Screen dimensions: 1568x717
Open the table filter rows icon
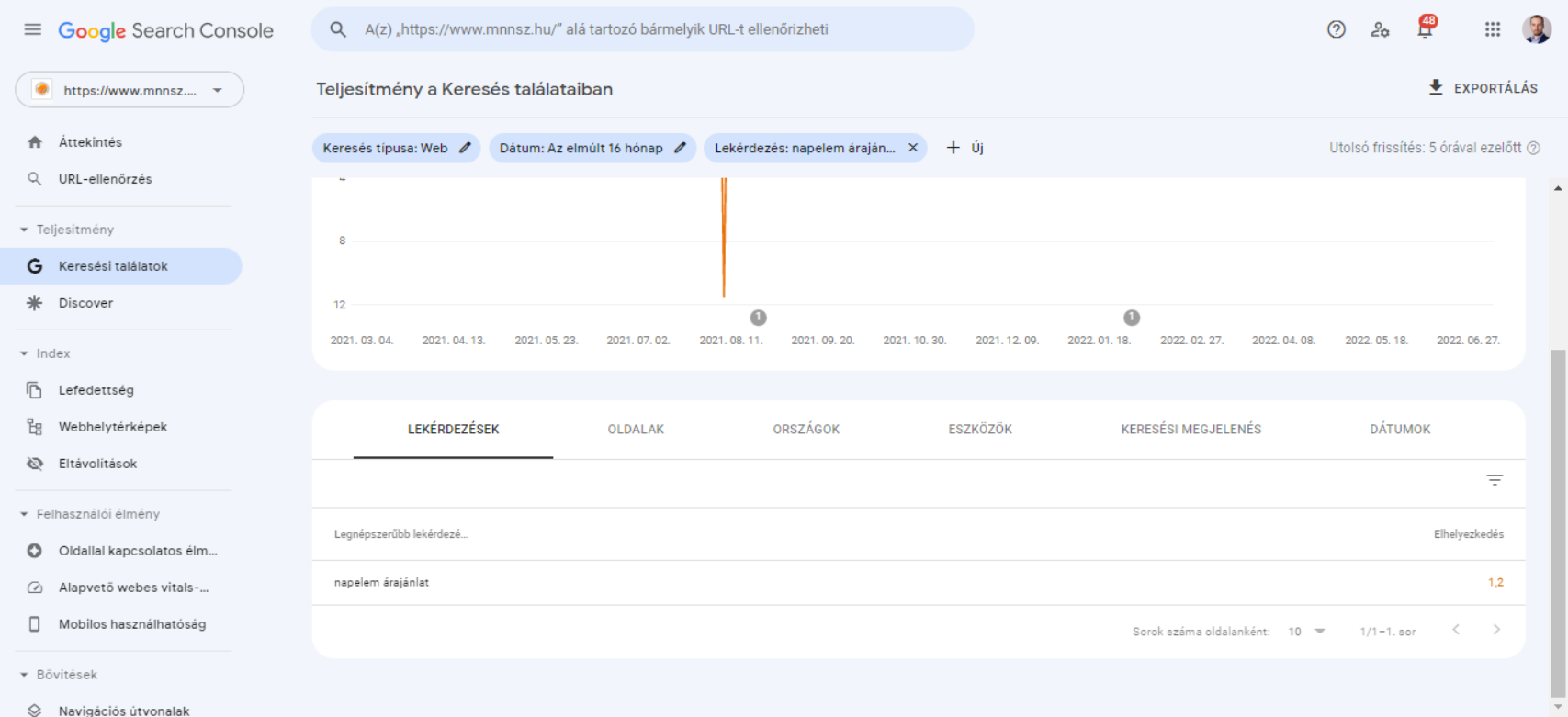[x=1495, y=480]
